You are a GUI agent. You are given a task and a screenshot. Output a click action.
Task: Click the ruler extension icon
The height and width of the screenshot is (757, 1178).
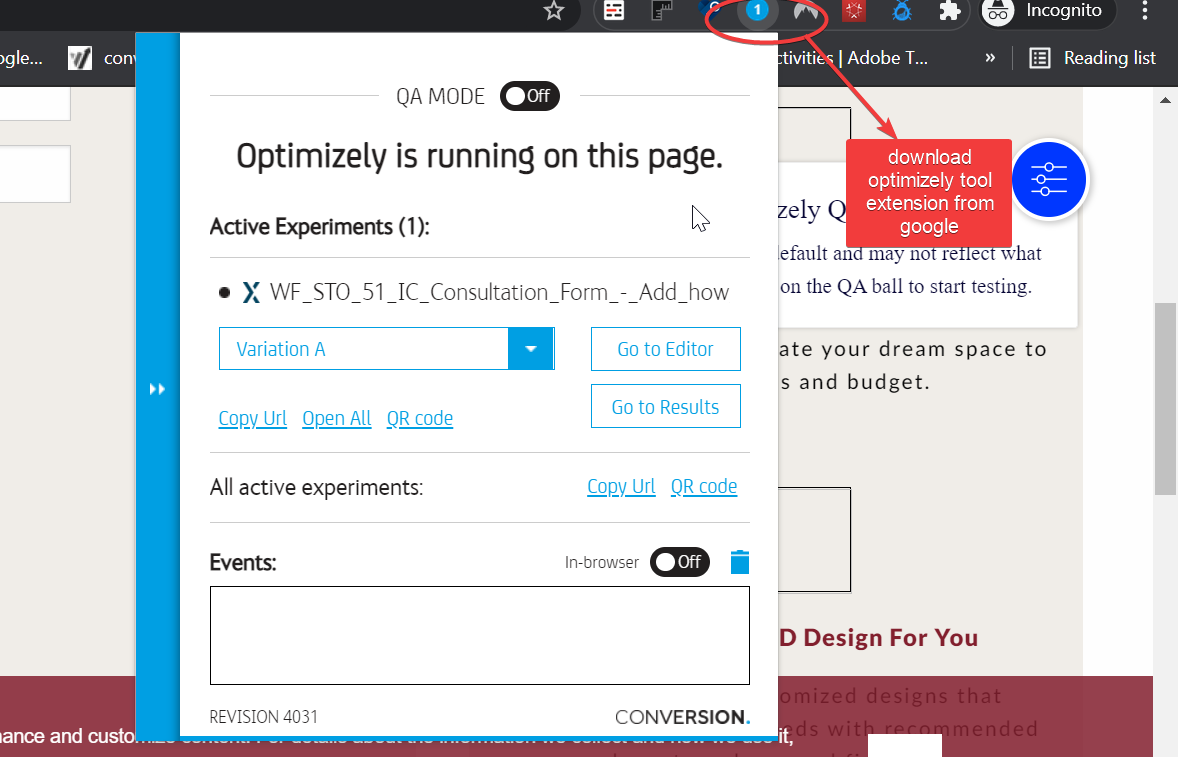coord(663,11)
